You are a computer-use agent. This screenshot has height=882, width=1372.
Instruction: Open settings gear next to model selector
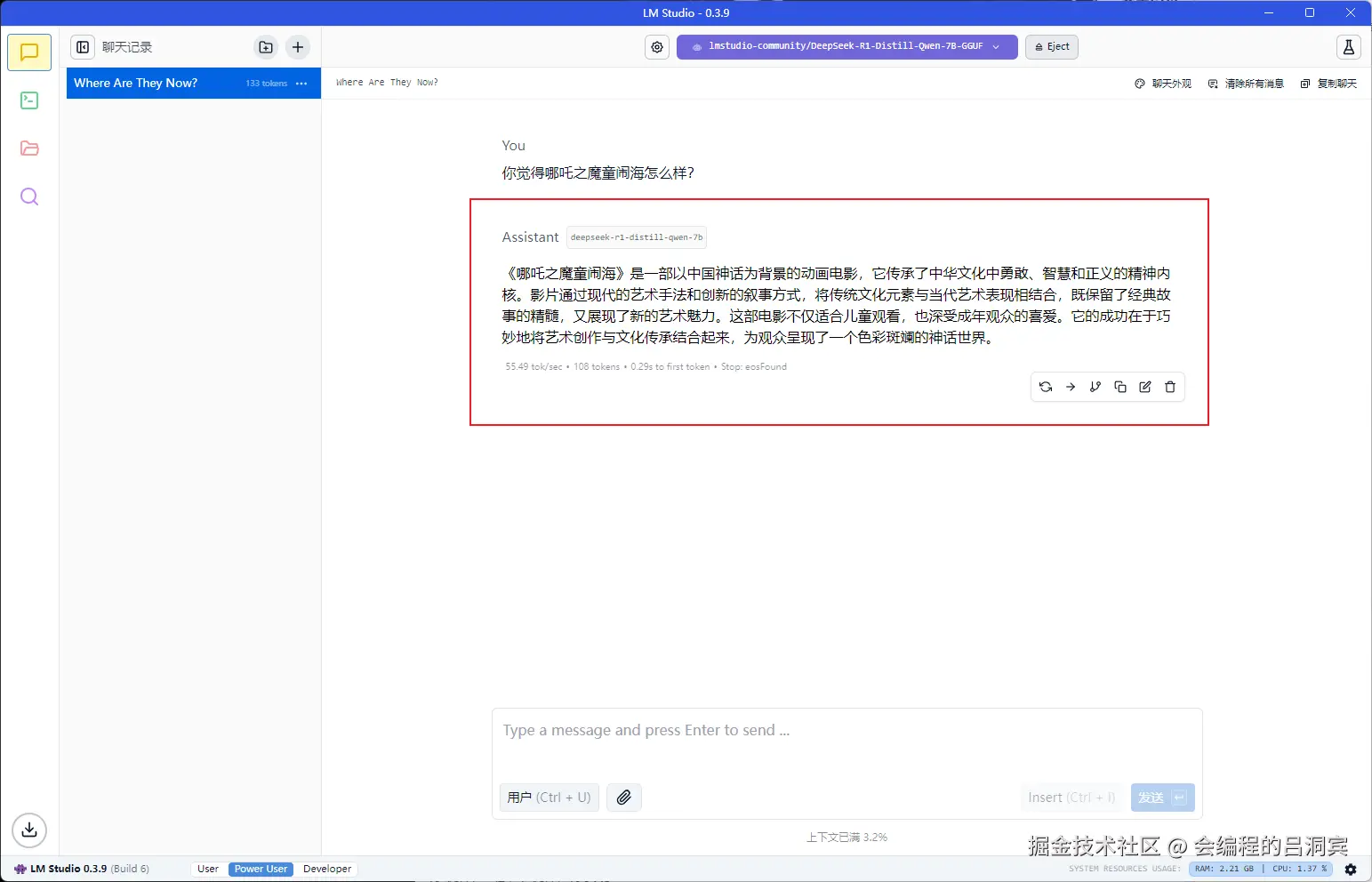click(x=656, y=46)
